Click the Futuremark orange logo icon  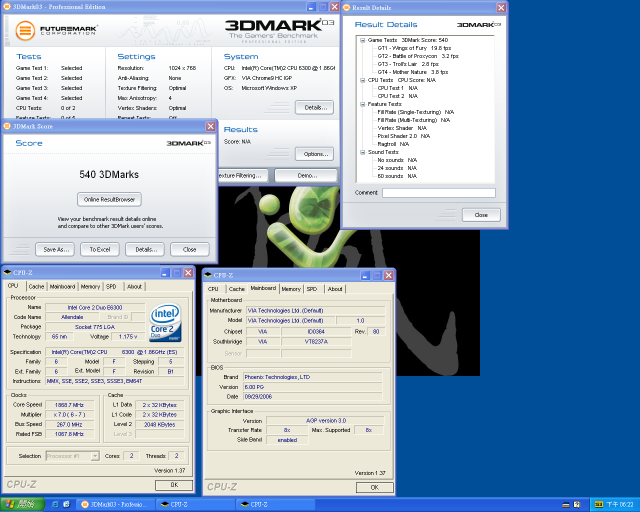pos(25,30)
